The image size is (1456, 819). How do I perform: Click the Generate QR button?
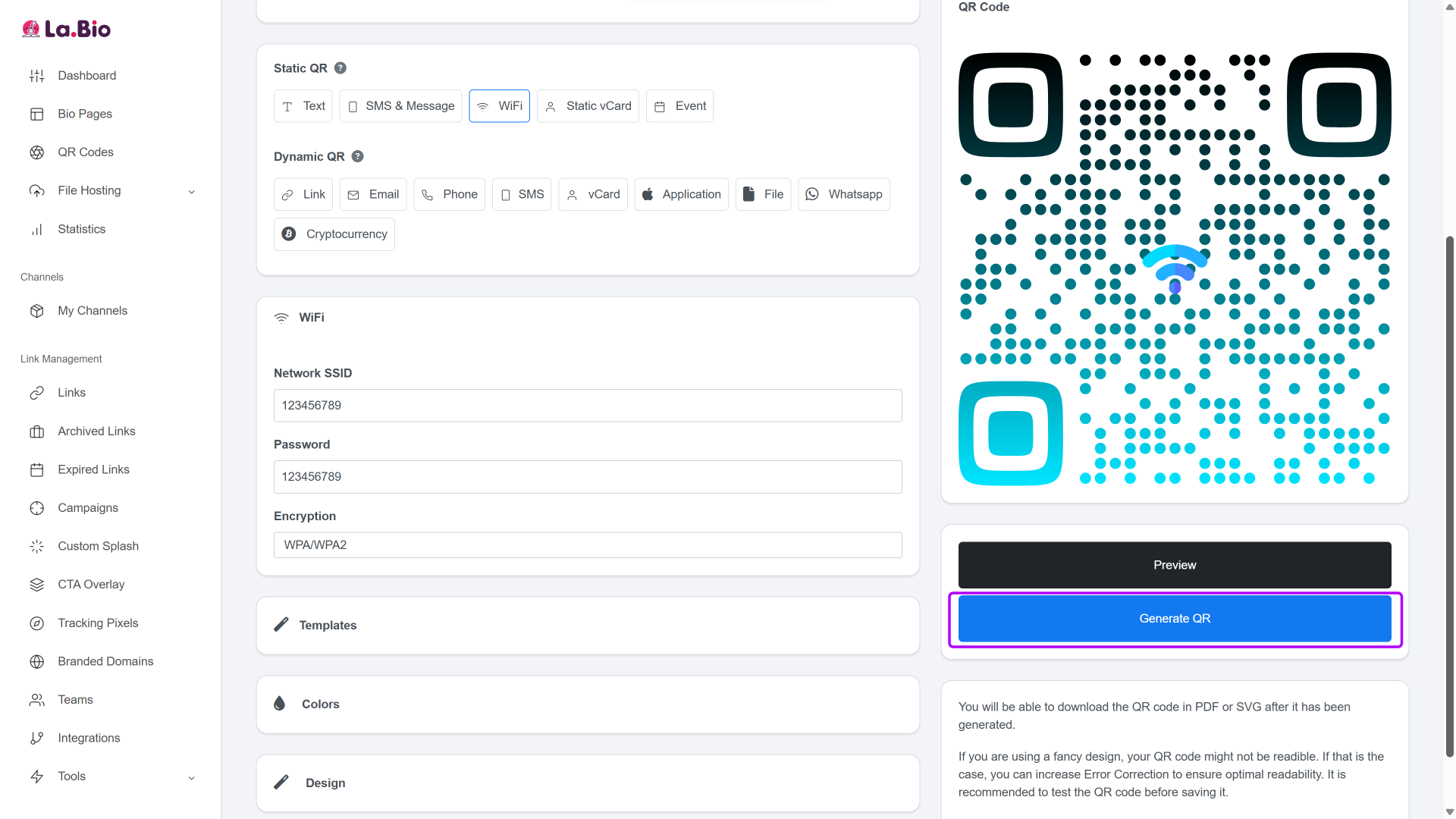tap(1174, 619)
